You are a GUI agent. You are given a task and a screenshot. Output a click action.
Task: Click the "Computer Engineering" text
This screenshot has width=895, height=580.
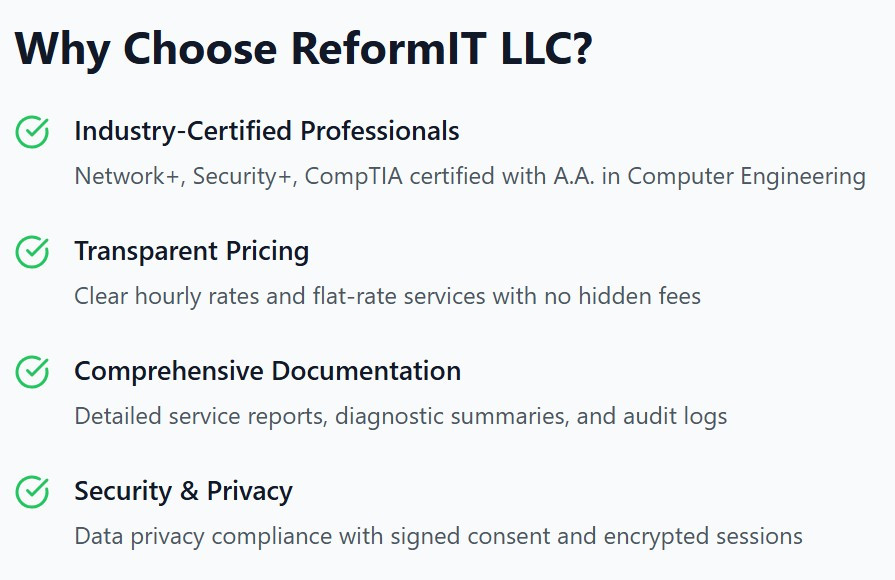[x=746, y=177]
